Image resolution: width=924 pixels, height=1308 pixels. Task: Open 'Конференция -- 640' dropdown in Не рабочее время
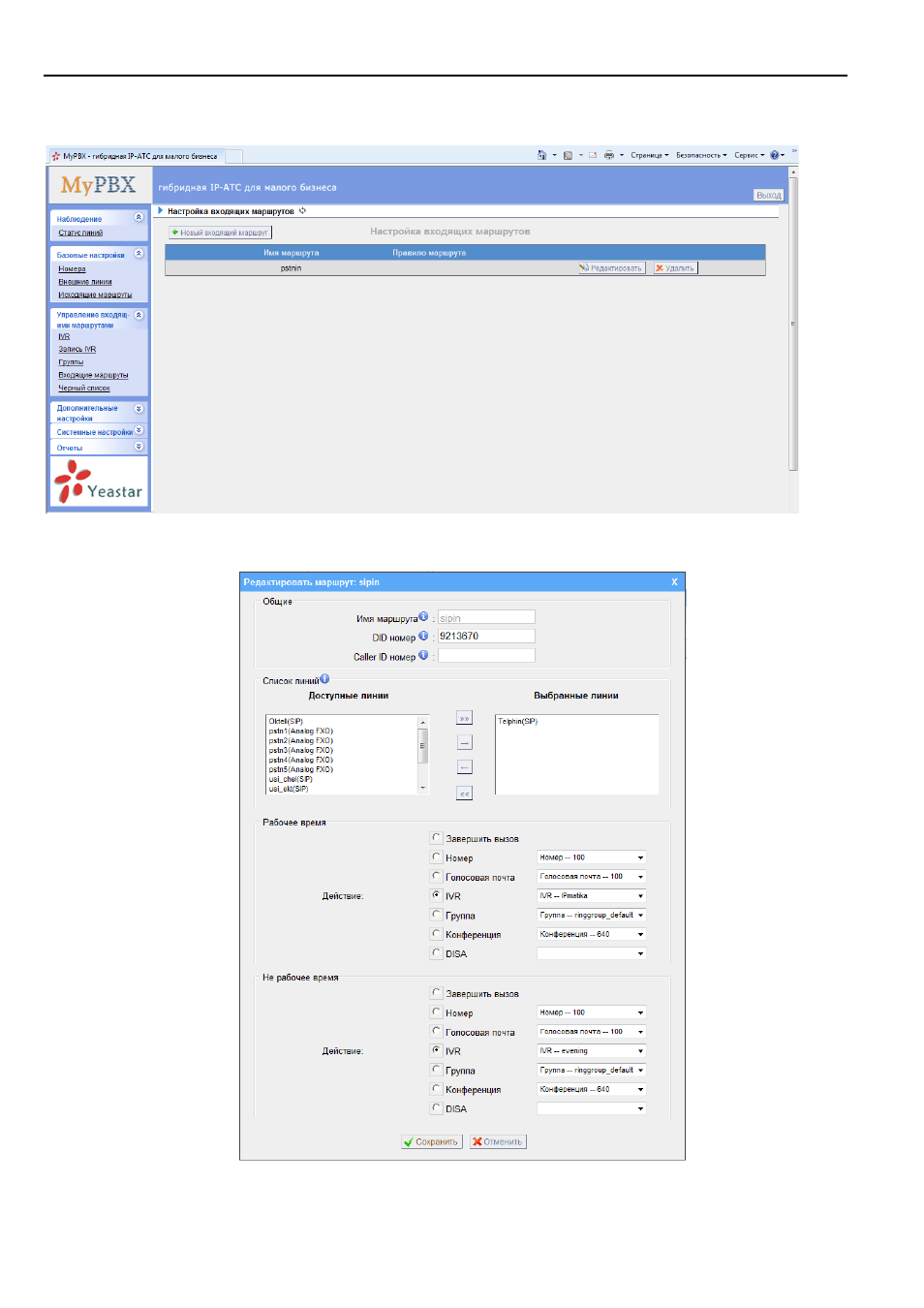[592, 1089]
